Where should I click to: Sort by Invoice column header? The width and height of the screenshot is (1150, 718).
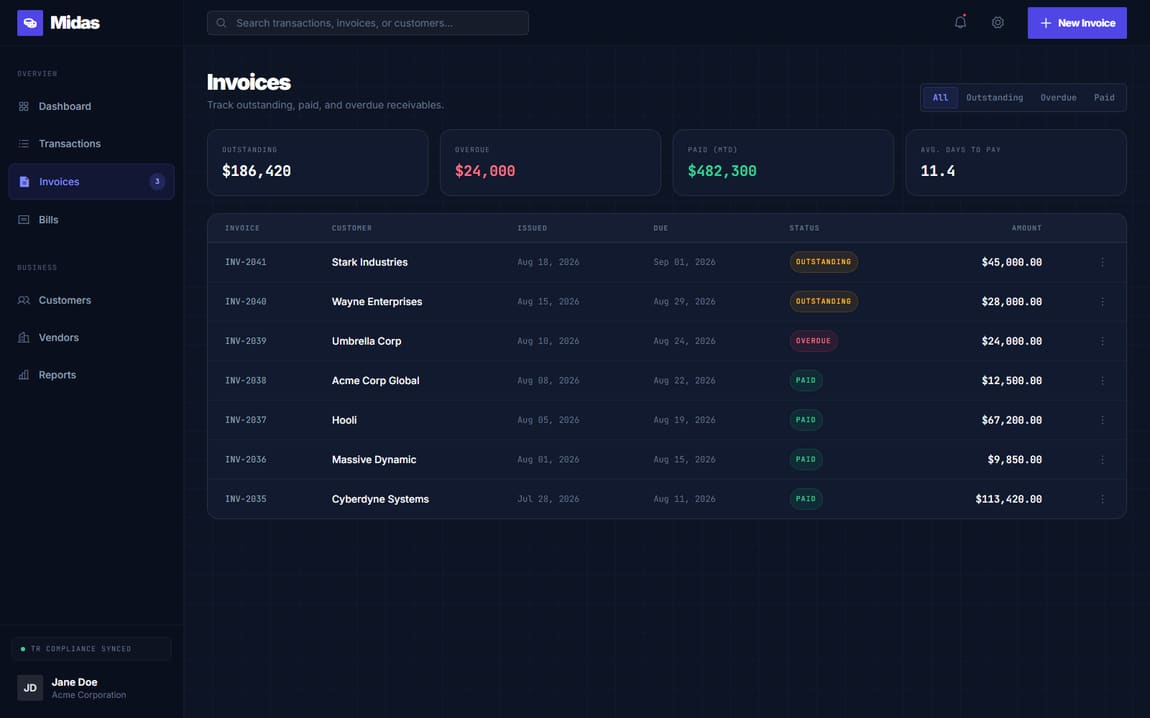(242, 228)
